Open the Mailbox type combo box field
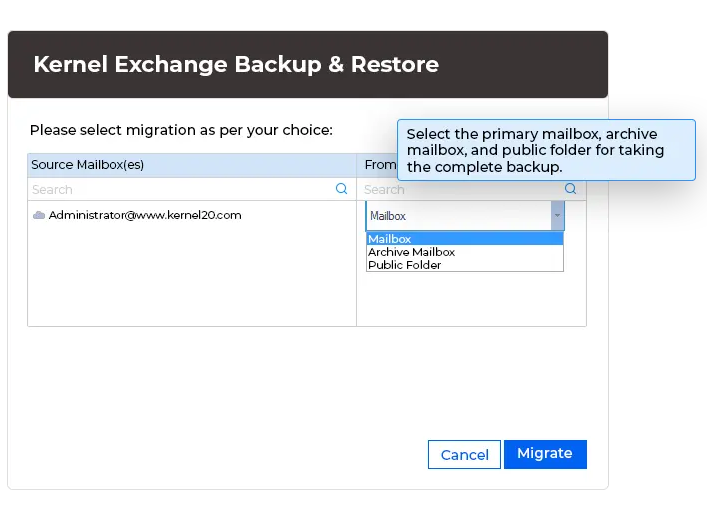 pos(458,216)
